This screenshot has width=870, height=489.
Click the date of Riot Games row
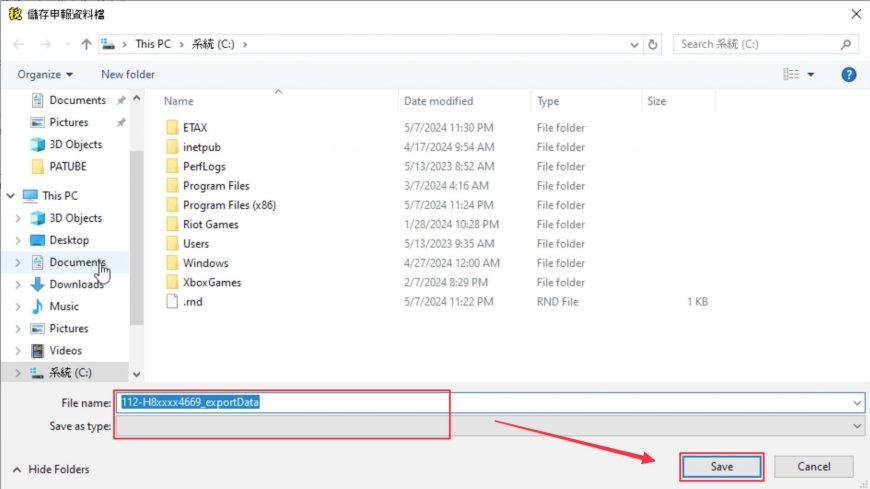[451, 224]
